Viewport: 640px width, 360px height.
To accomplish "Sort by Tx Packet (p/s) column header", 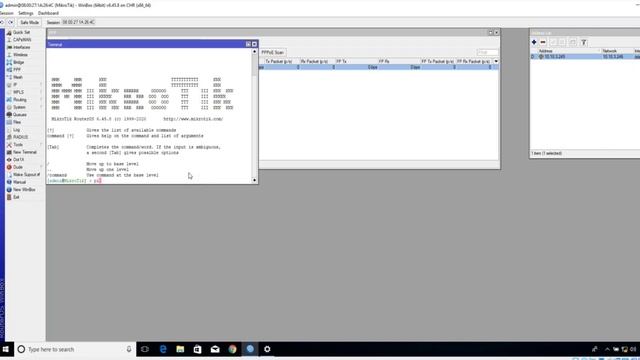I will [x=279, y=61].
